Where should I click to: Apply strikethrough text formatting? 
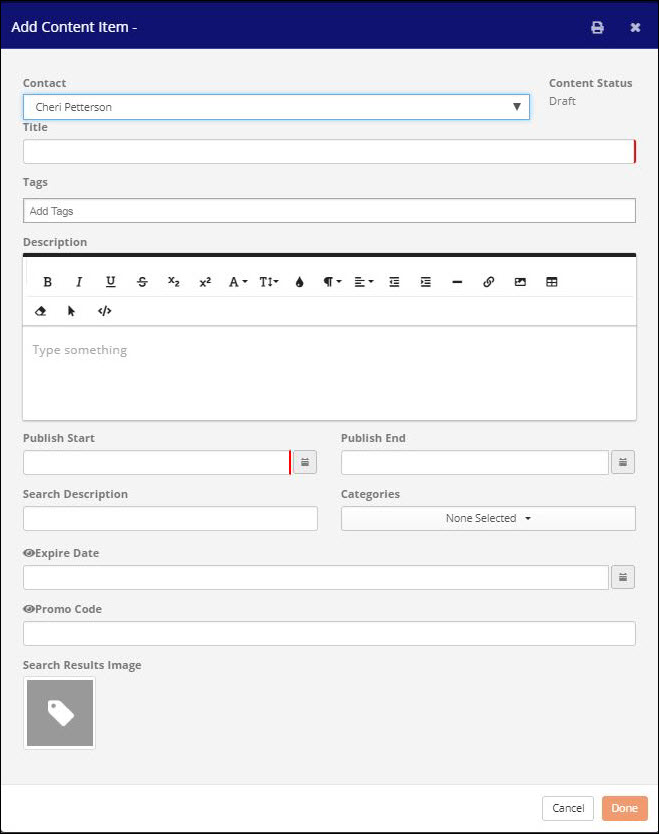tap(142, 282)
